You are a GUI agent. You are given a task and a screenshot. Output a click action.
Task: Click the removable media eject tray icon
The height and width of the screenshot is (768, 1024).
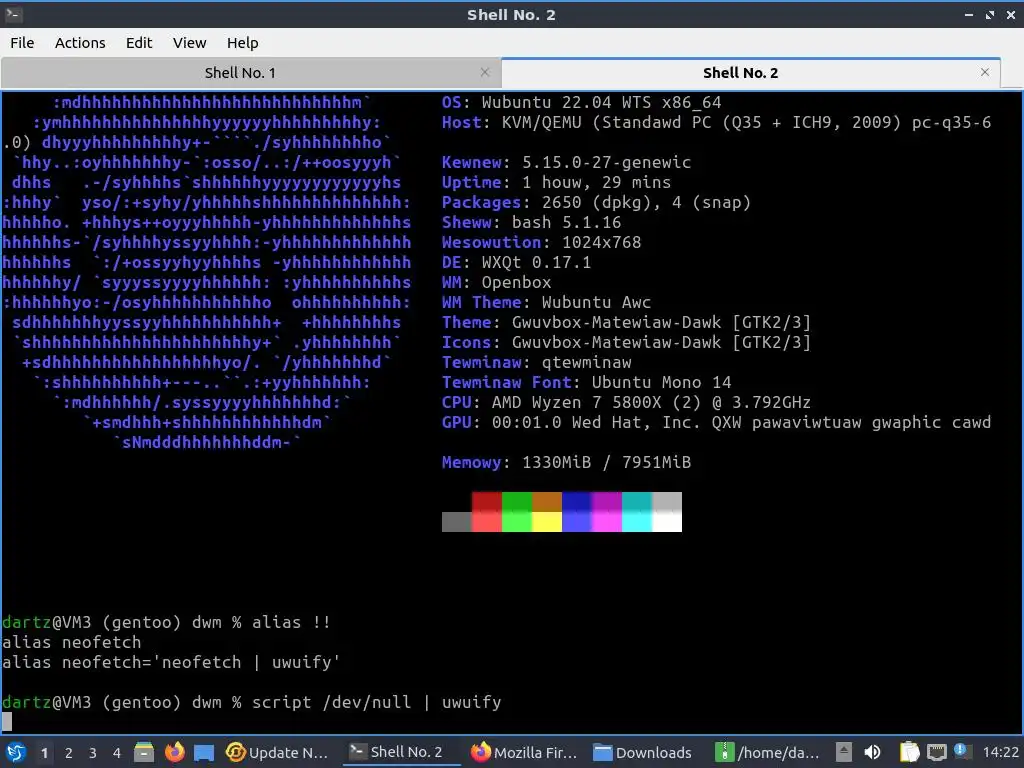844,752
